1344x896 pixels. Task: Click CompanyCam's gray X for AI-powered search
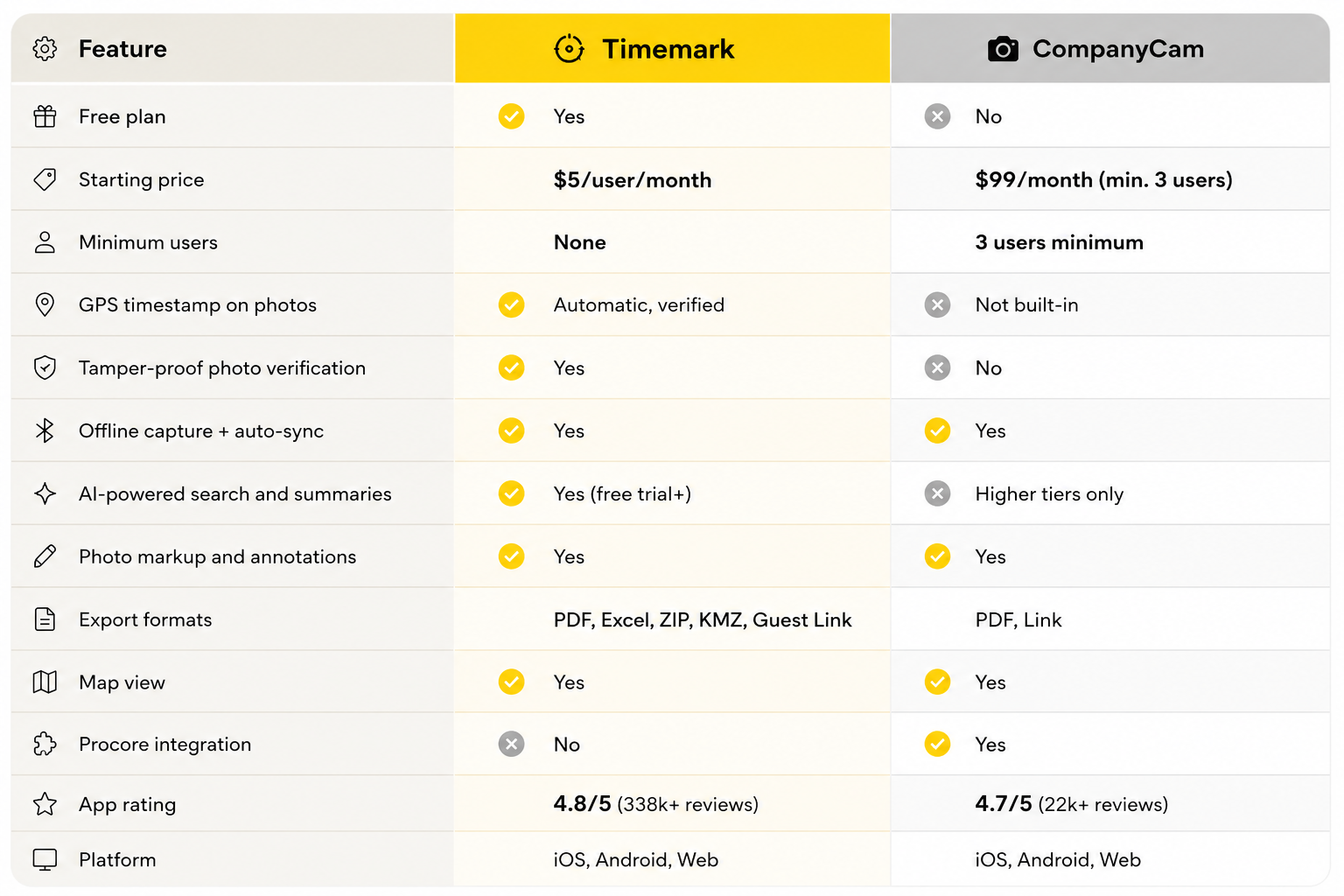click(937, 493)
